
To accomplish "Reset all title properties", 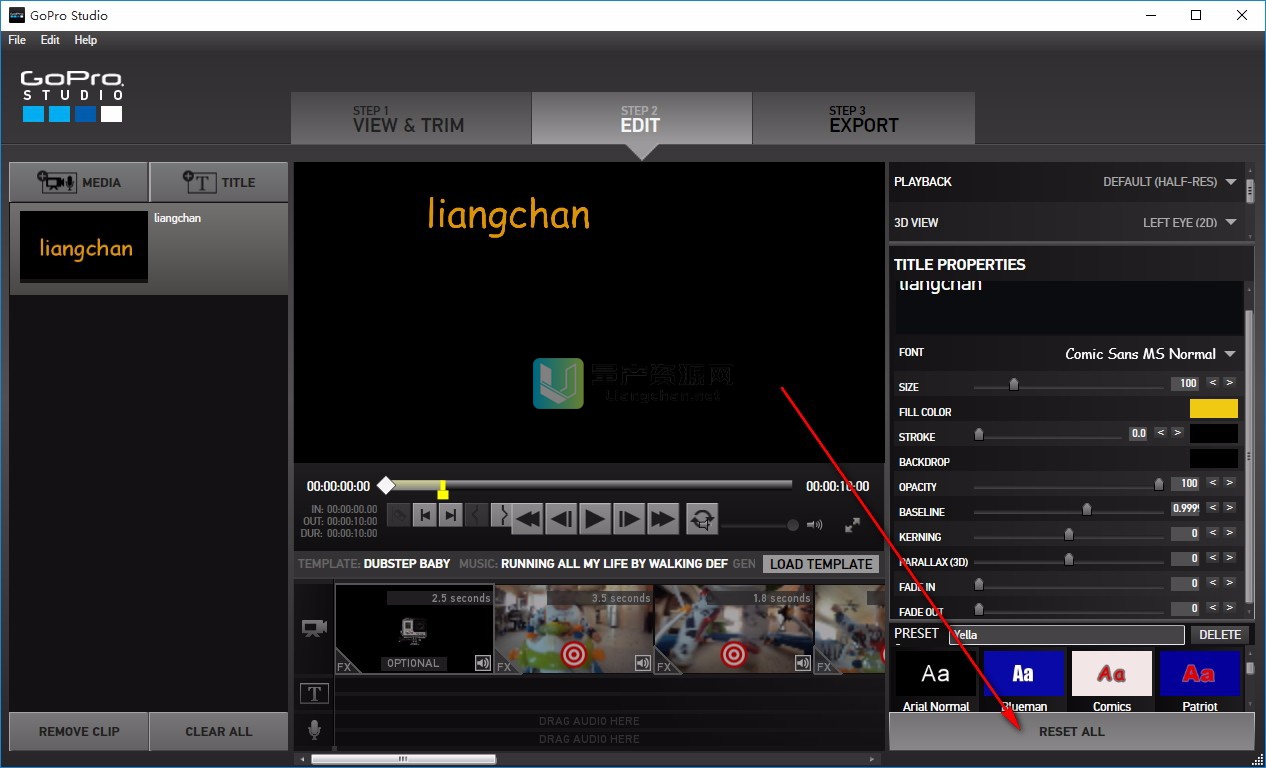I will pos(1072,731).
